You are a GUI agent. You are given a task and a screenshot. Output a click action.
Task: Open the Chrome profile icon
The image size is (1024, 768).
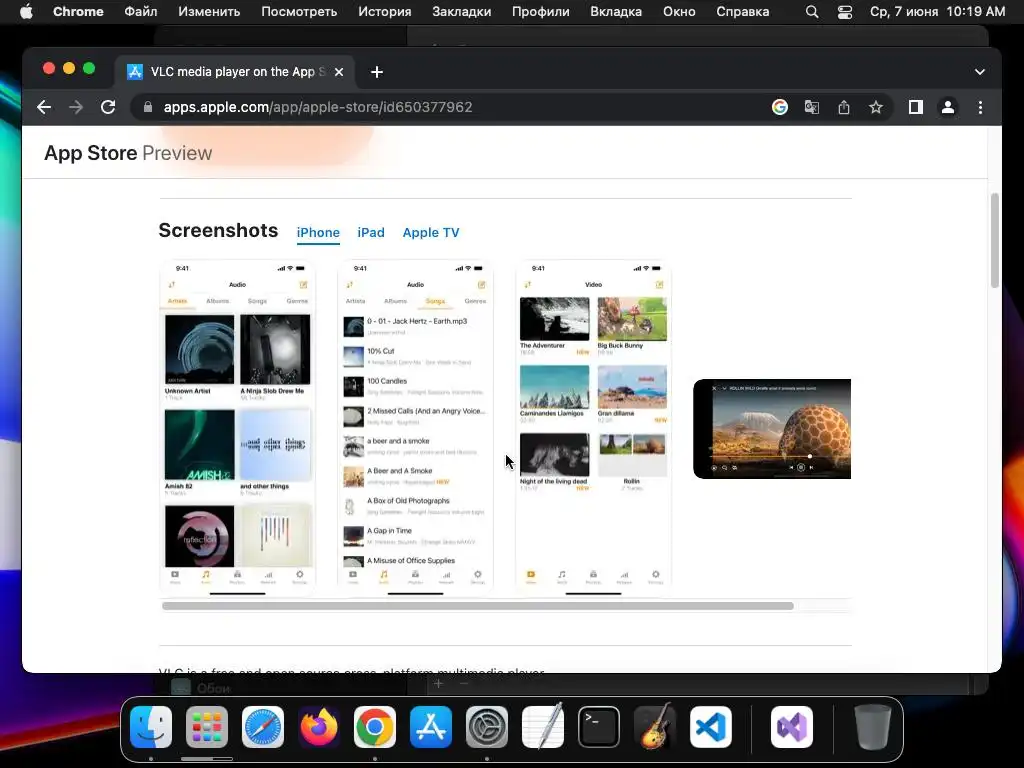(948, 107)
